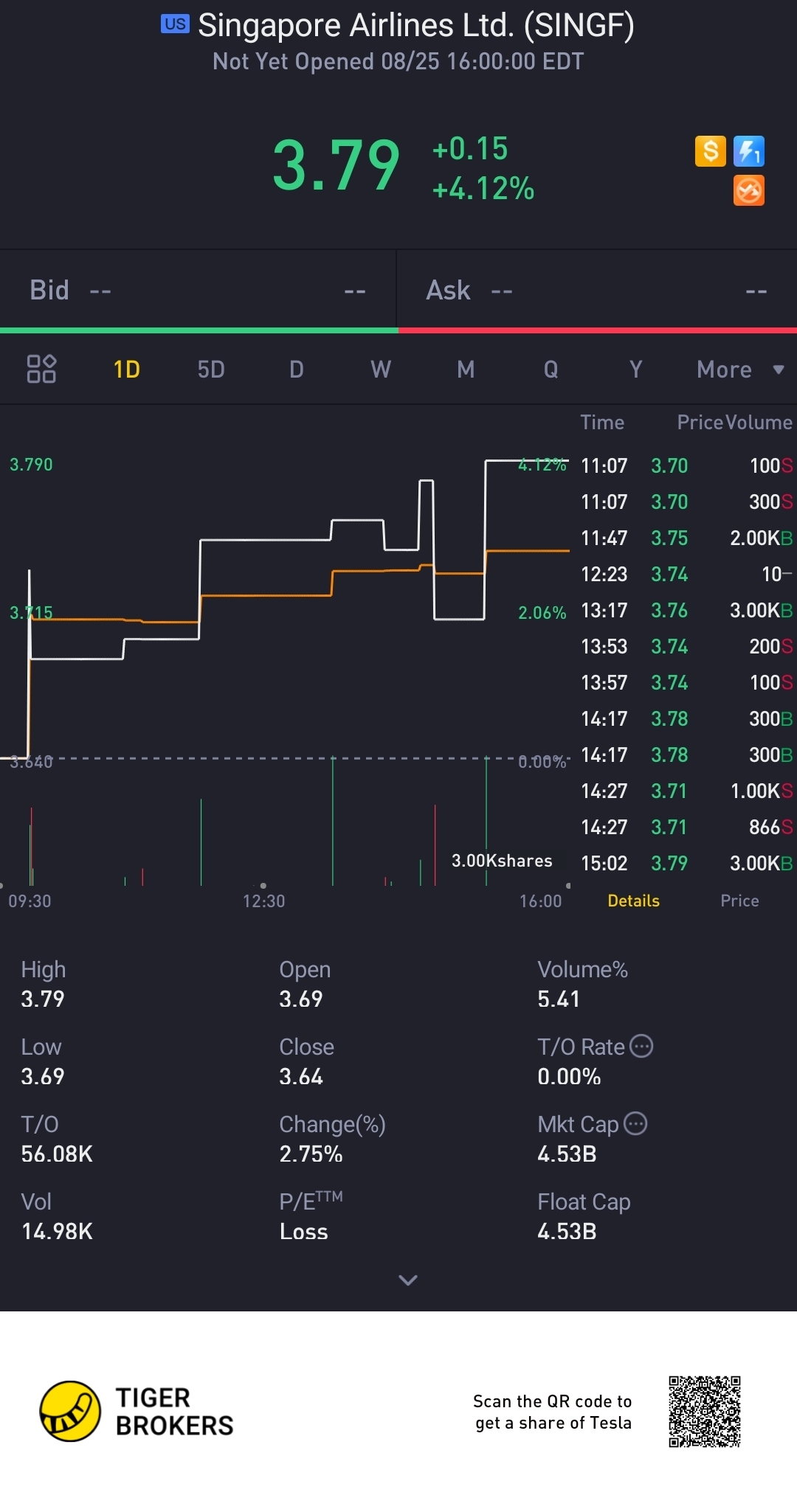797x1512 pixels.
Task: Select the Price distribution tab
Action: click(x=739, y=901)
